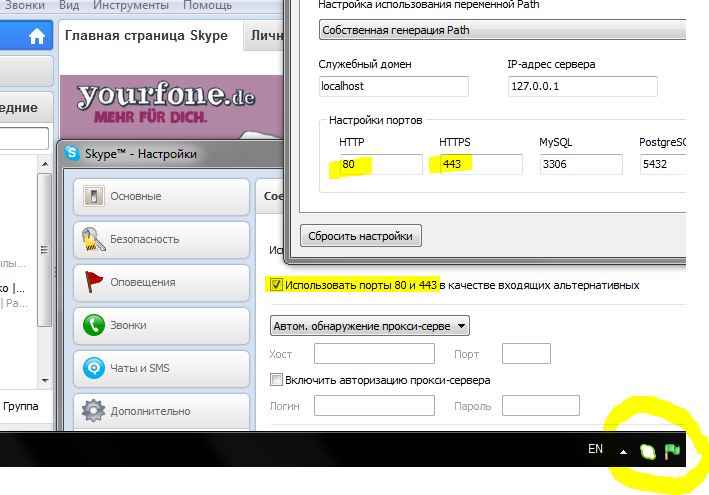
Task: Uncheck use ports 80 and 443 checkbox
Action: pos(277,285)
